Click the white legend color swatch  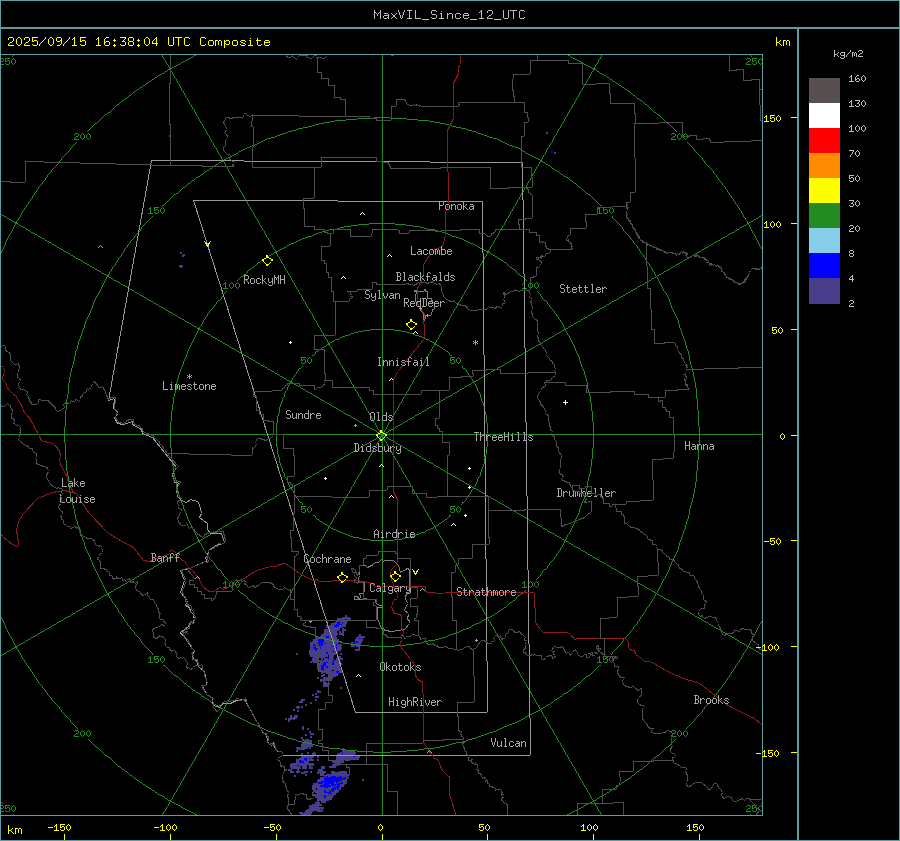(824, 116)
